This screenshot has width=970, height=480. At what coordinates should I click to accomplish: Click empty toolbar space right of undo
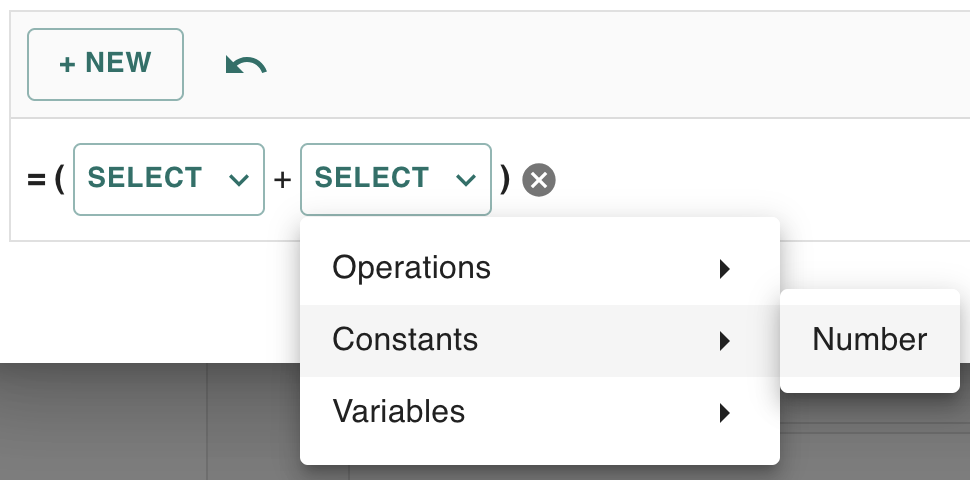tap(600, 66)
